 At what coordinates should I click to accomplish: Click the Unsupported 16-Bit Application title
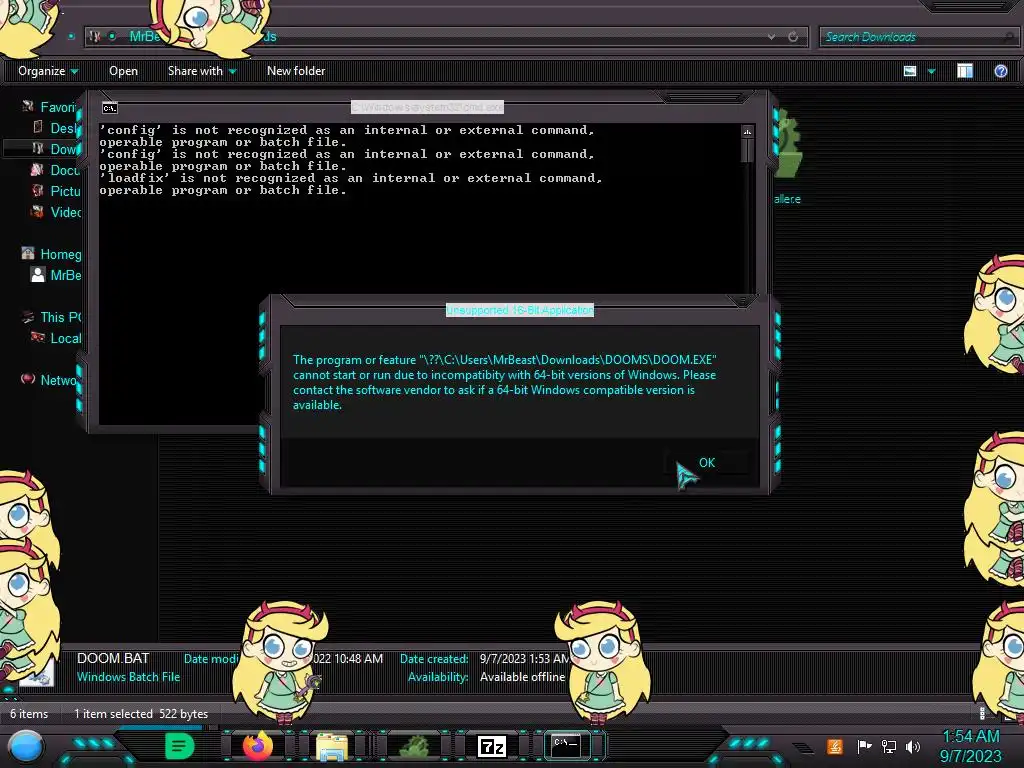point(520,310)
